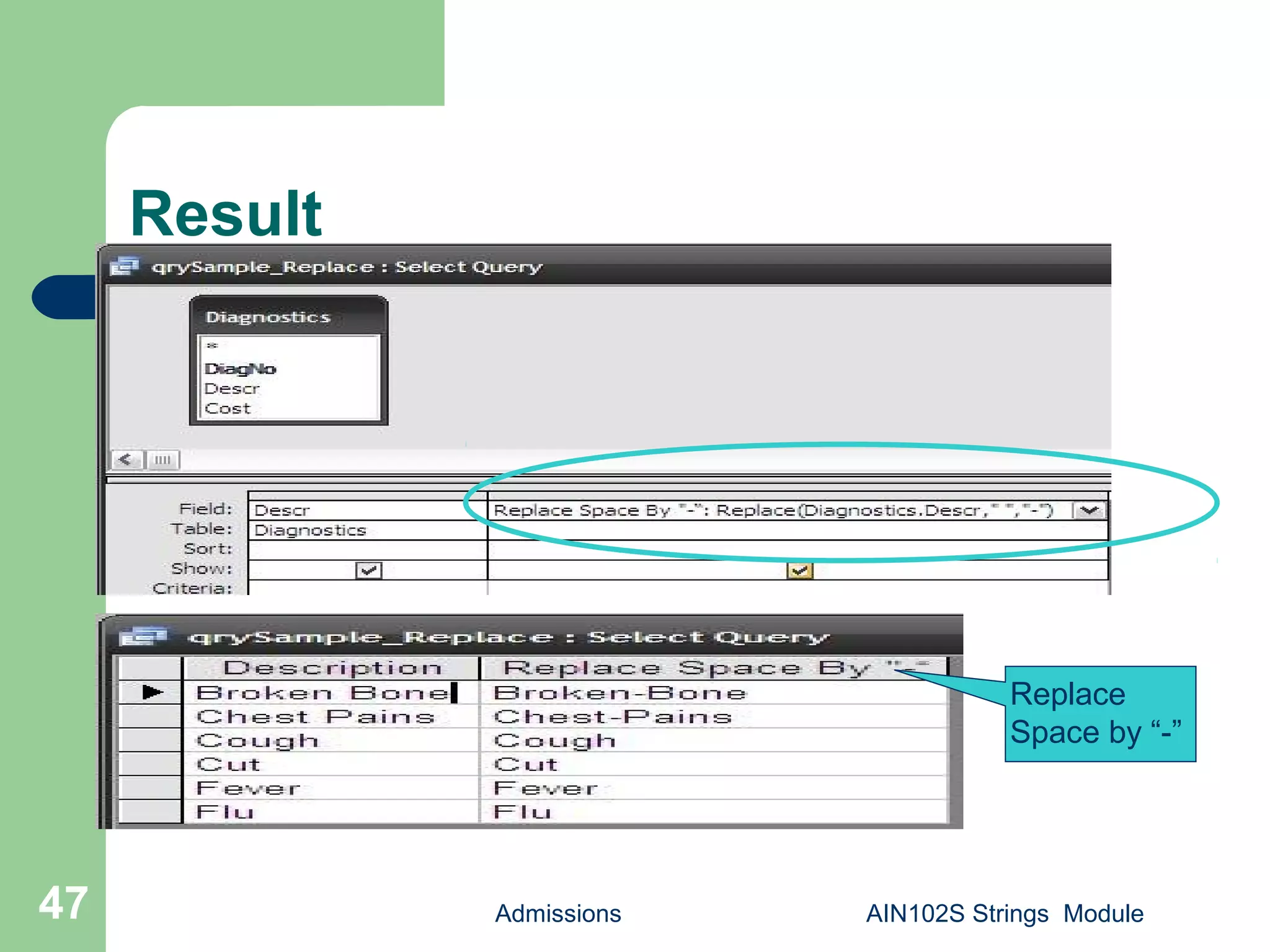Open the Field dropdown arrow of the Replace expression
This screenshot has width=1270, height=952.
pos(1090,510)
